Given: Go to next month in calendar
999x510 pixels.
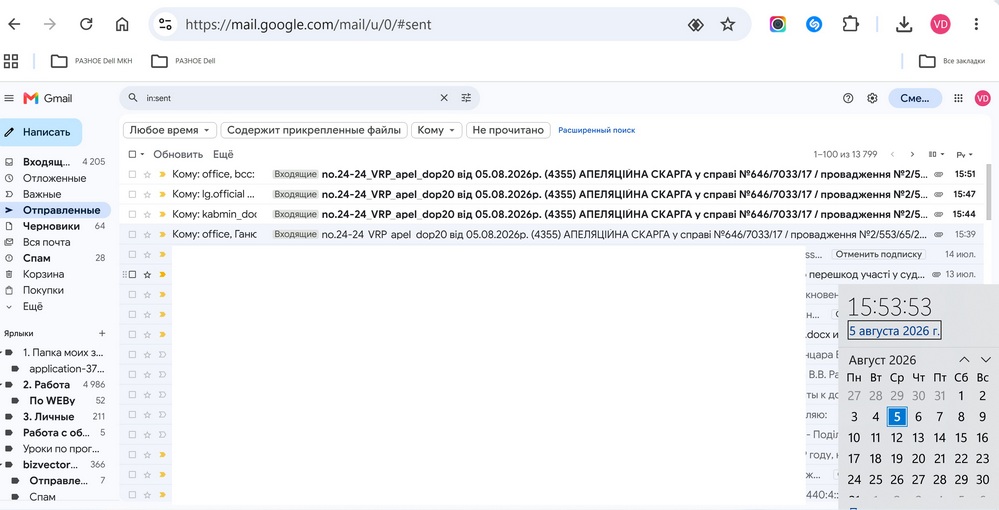Looking at the screenshot, I should [x=986, y=360].
